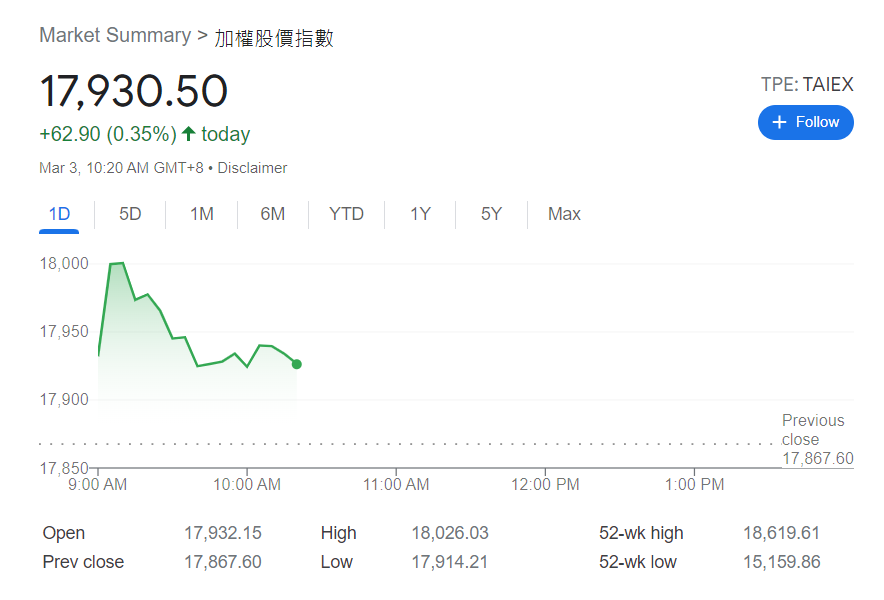
Task: Click the 52-wk high value 18,619.61
Action: 781,533
